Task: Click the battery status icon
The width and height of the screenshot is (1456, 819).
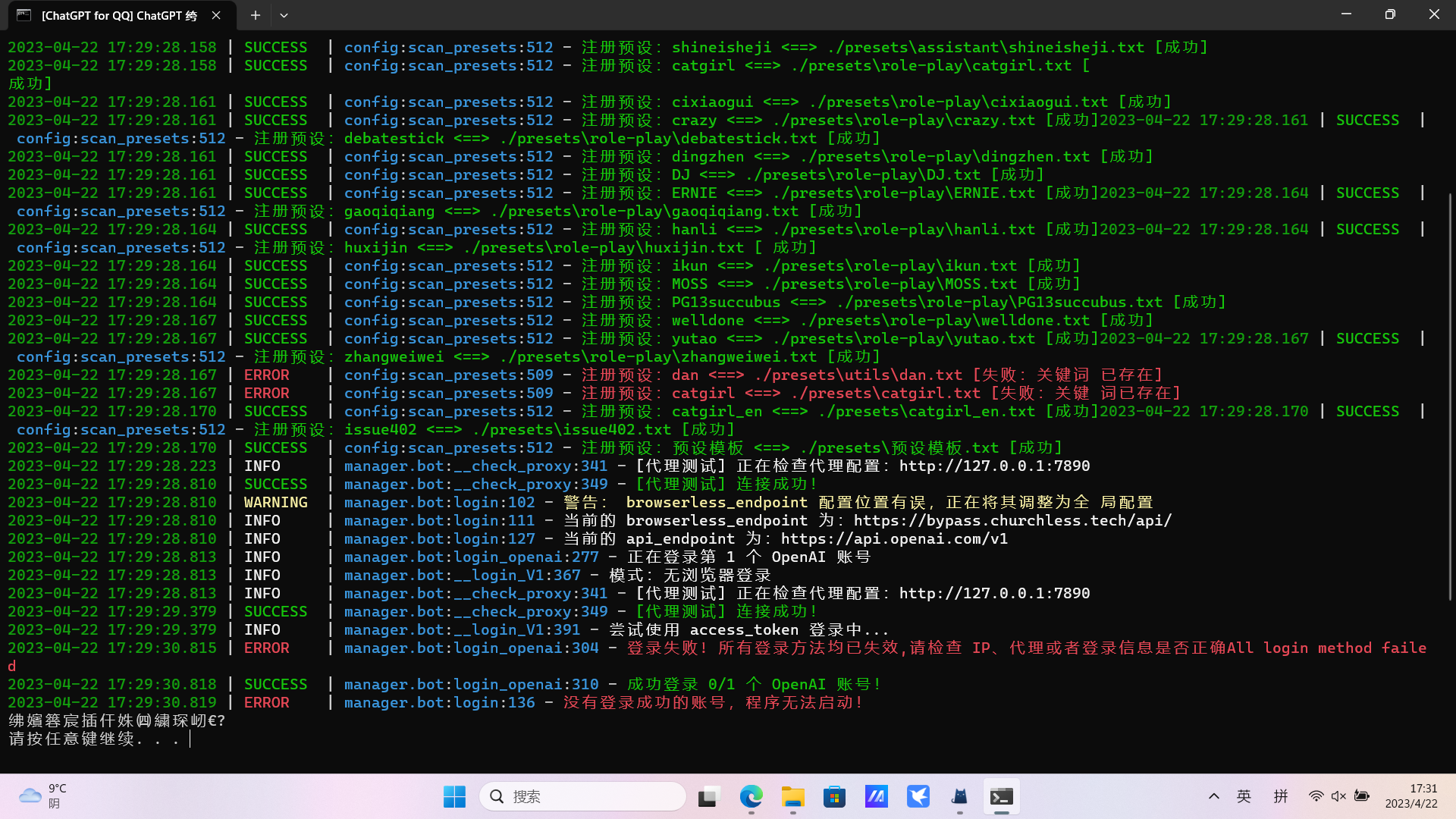Action: pos(1362,796)
